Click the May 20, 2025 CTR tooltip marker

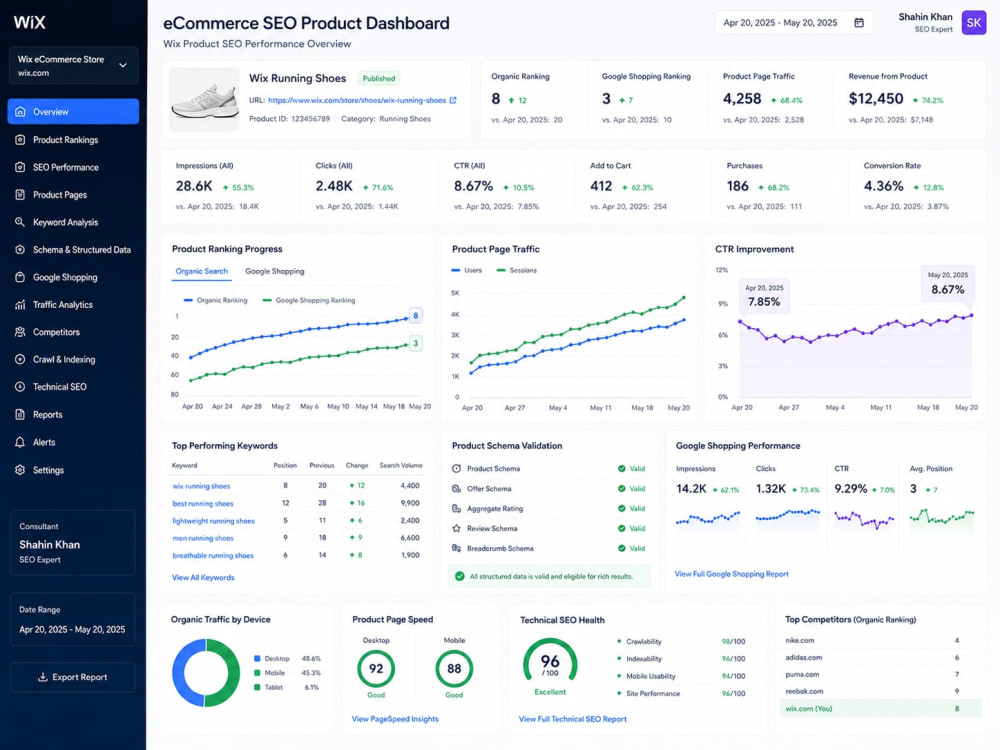click(x=948, y=284)
